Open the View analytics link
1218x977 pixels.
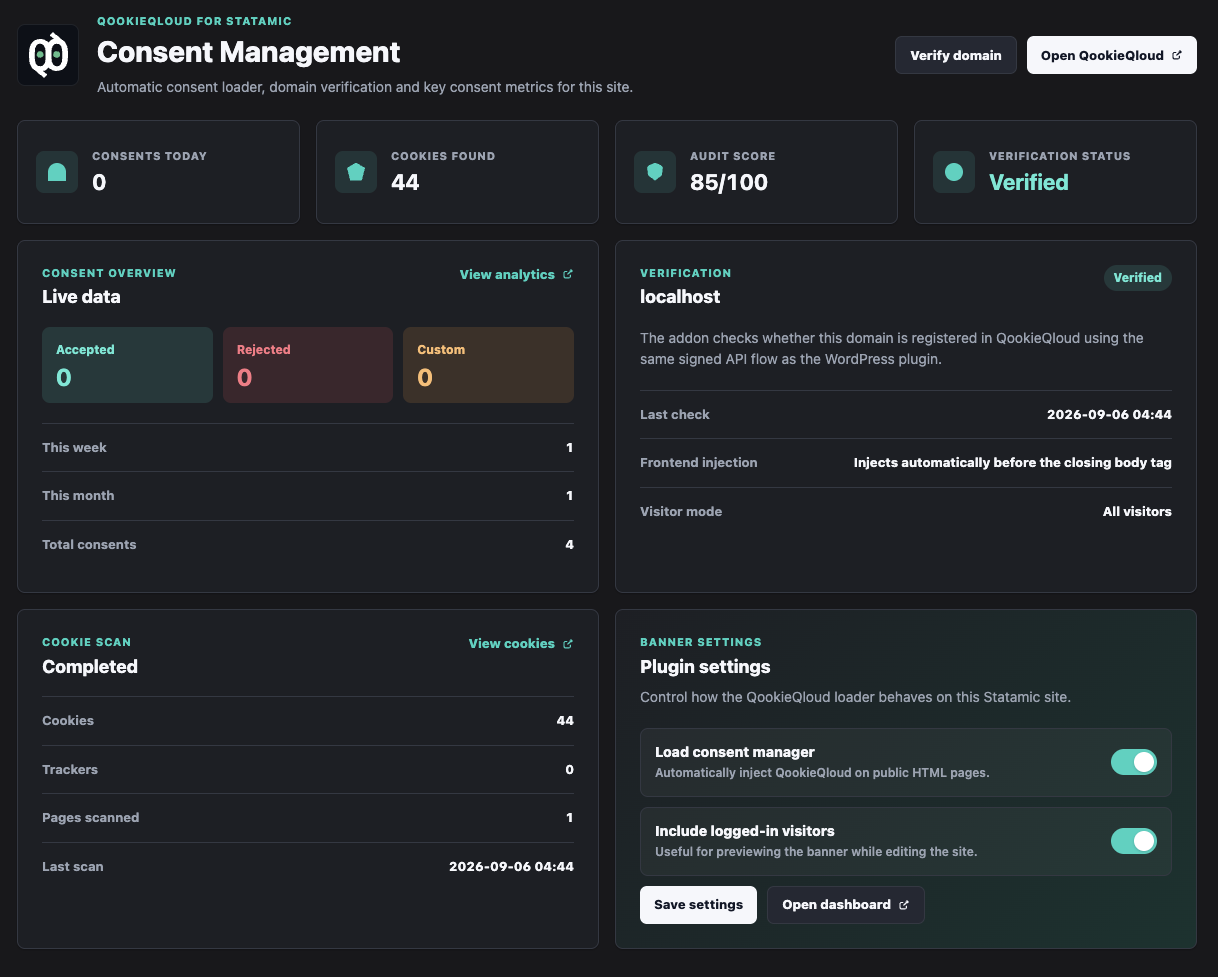(x=516, y=274)
